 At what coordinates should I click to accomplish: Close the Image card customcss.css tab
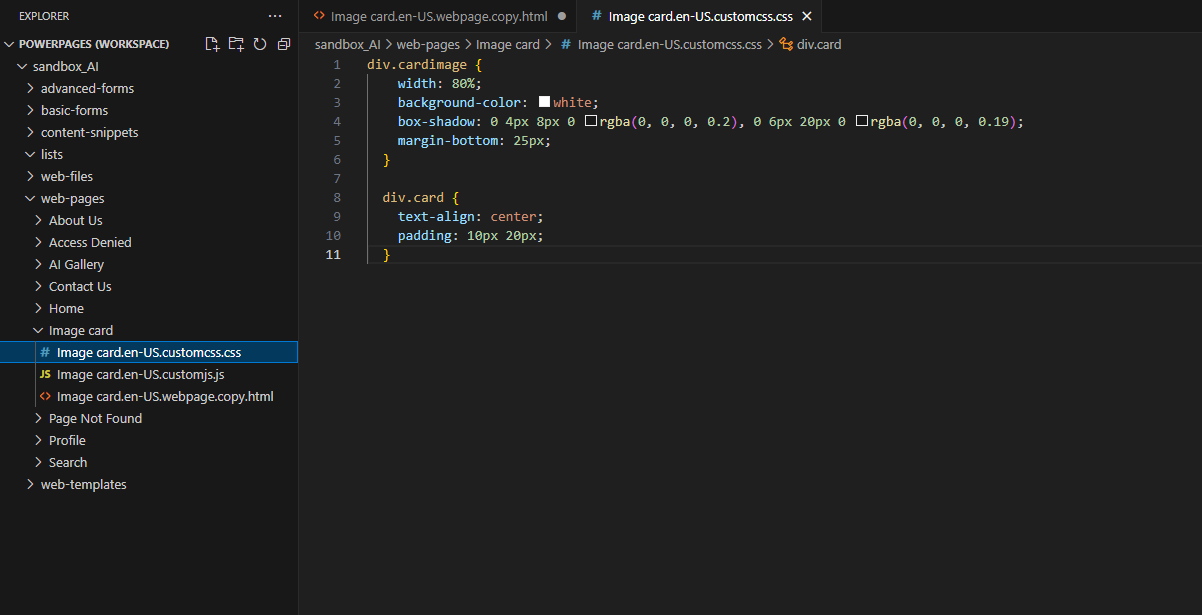(807, 16)
